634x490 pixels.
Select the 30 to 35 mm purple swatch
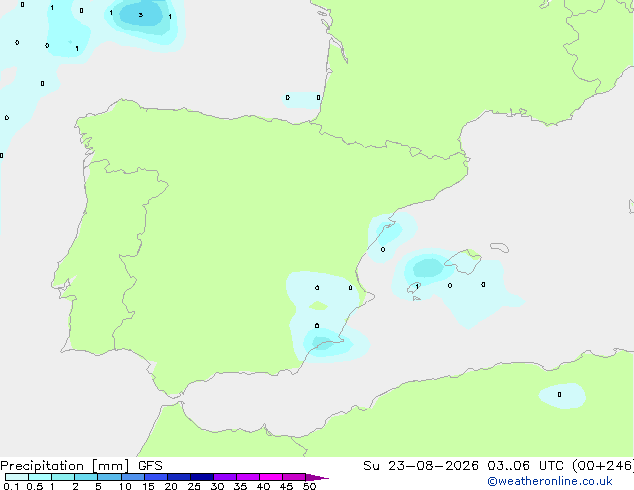coord(225,477)
